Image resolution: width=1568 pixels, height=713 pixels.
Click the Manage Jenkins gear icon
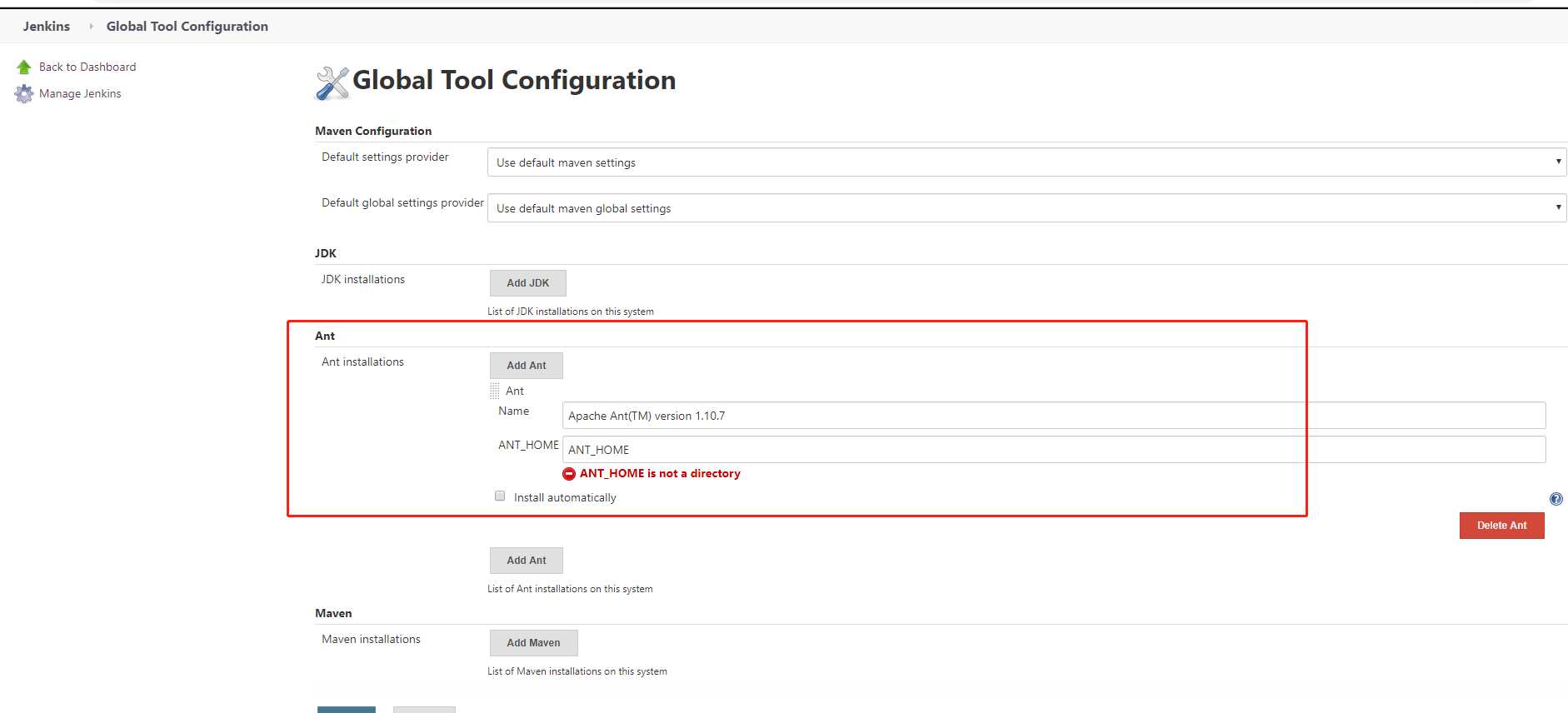point(24,93)
